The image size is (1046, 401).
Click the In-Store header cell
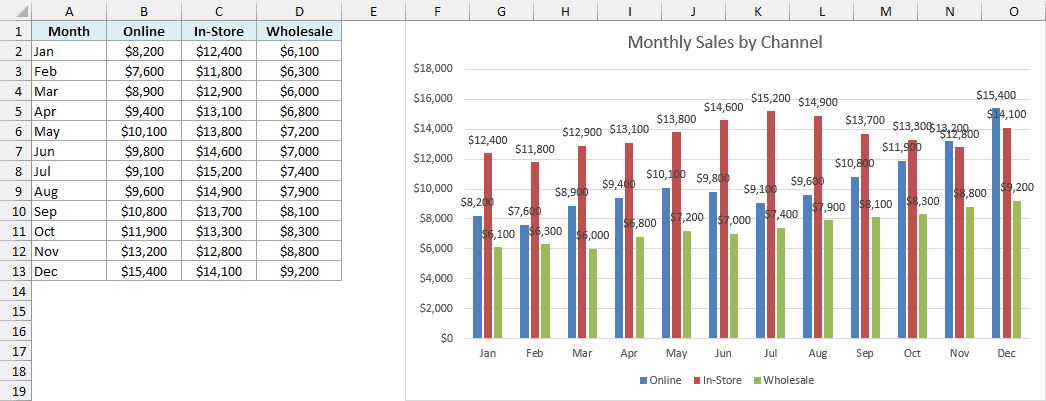pyautogui.click(x=219, y=31)
